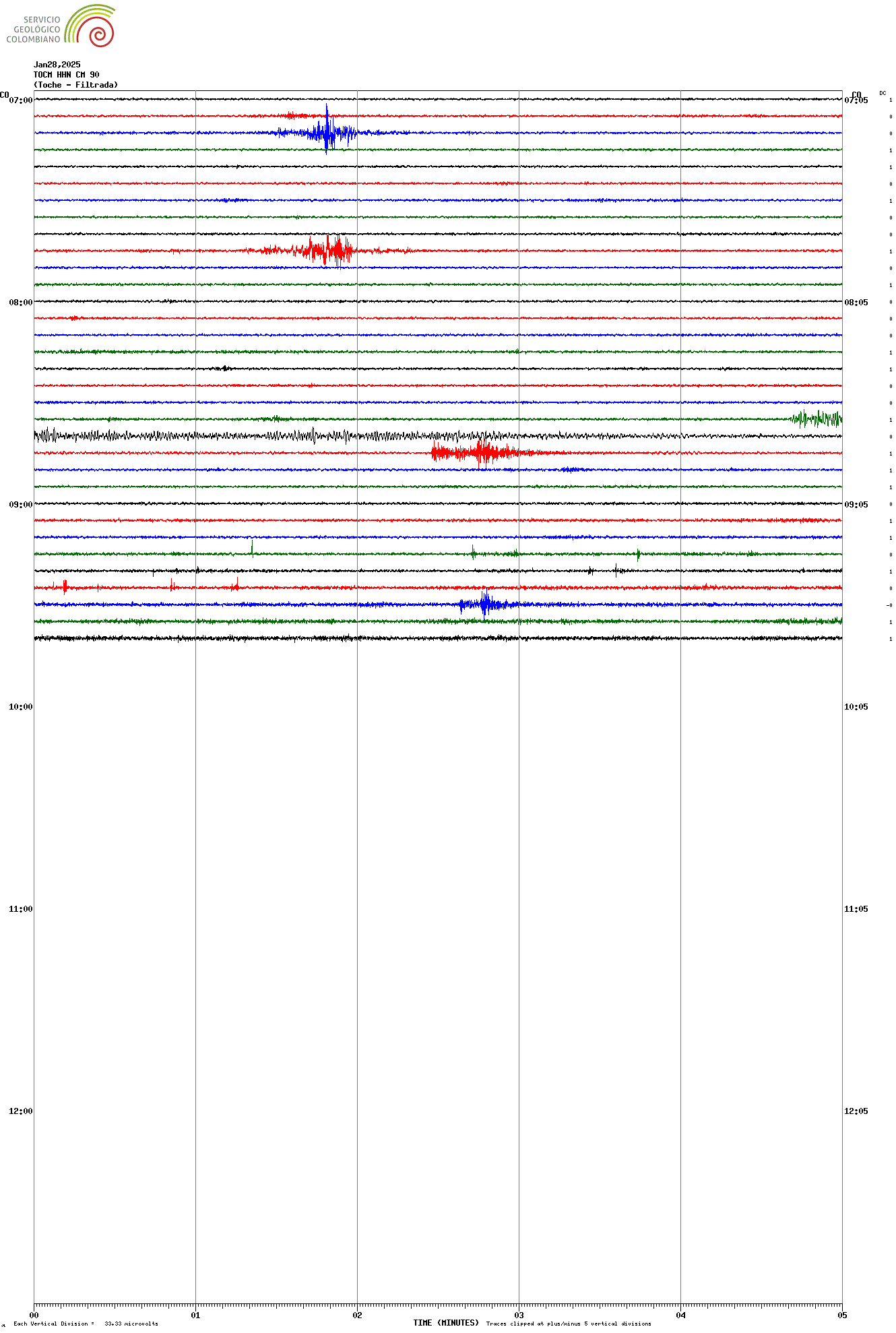
Task: Click the red seismic burst above 08:00 row
Action: (x=327, y=251)
